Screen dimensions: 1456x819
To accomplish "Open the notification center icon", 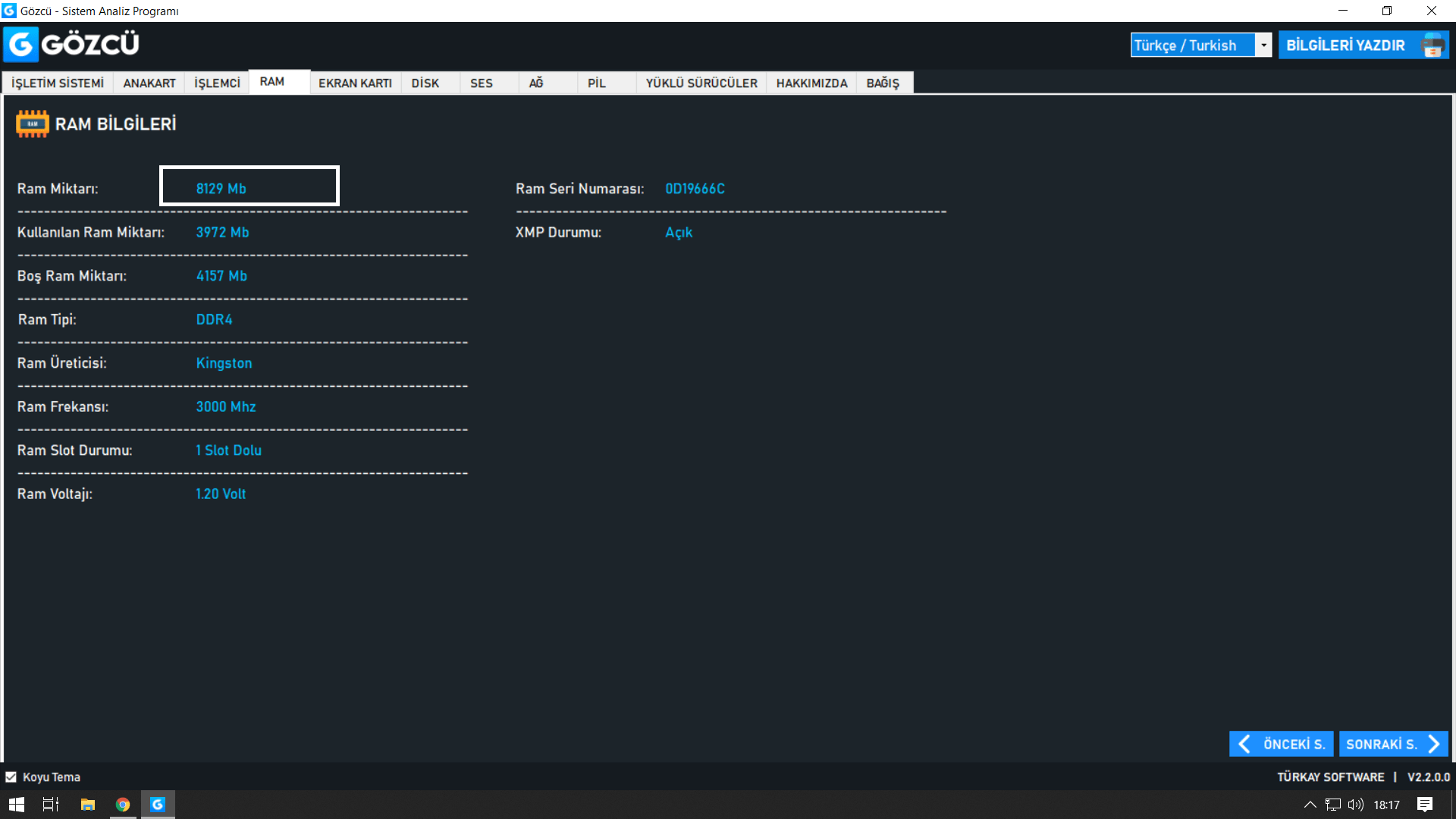I will click(1424, 805).
